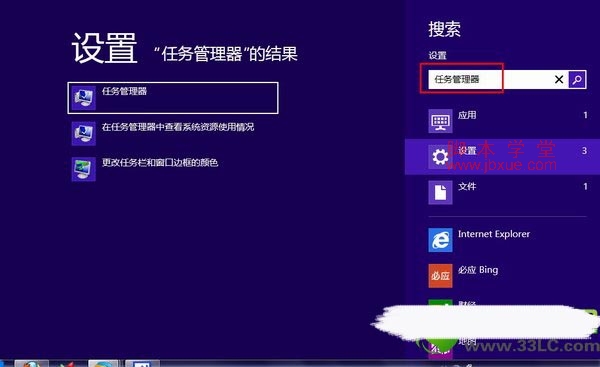Click the 设置 gear icon

coord(440,157)
